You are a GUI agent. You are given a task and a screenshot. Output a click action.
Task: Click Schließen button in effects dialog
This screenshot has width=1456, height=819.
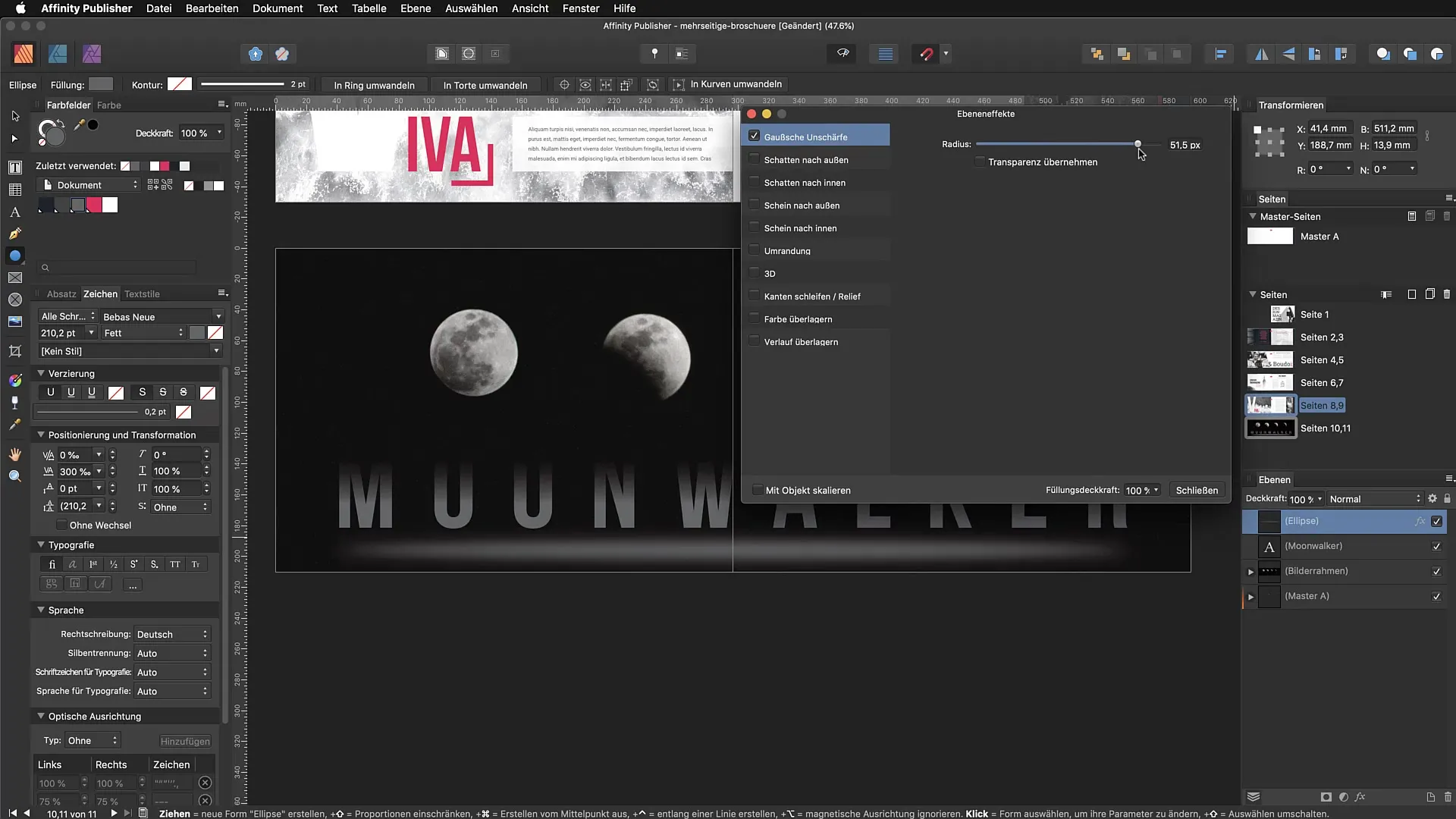[1197, 490]
